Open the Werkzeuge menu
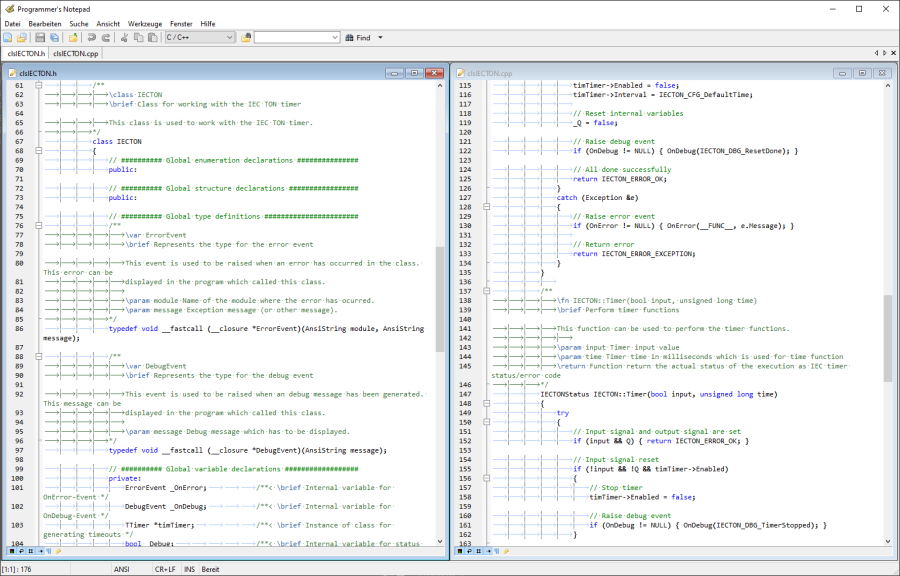Screen dimensions: 900x576 [x=145, y=23]
